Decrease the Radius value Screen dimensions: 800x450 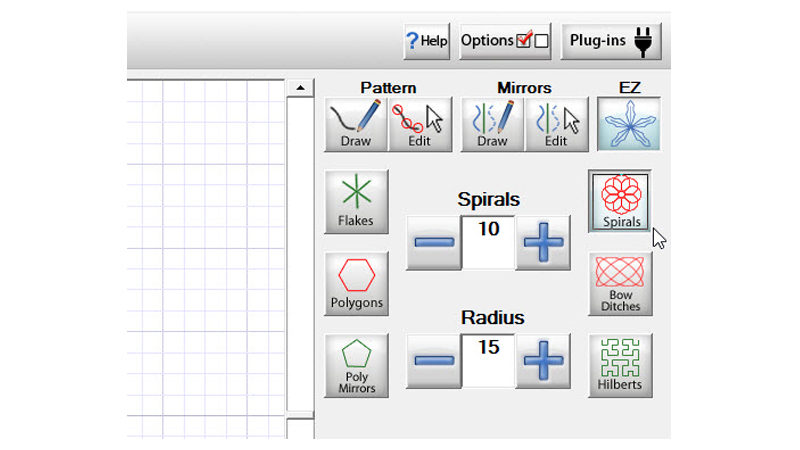433,361
